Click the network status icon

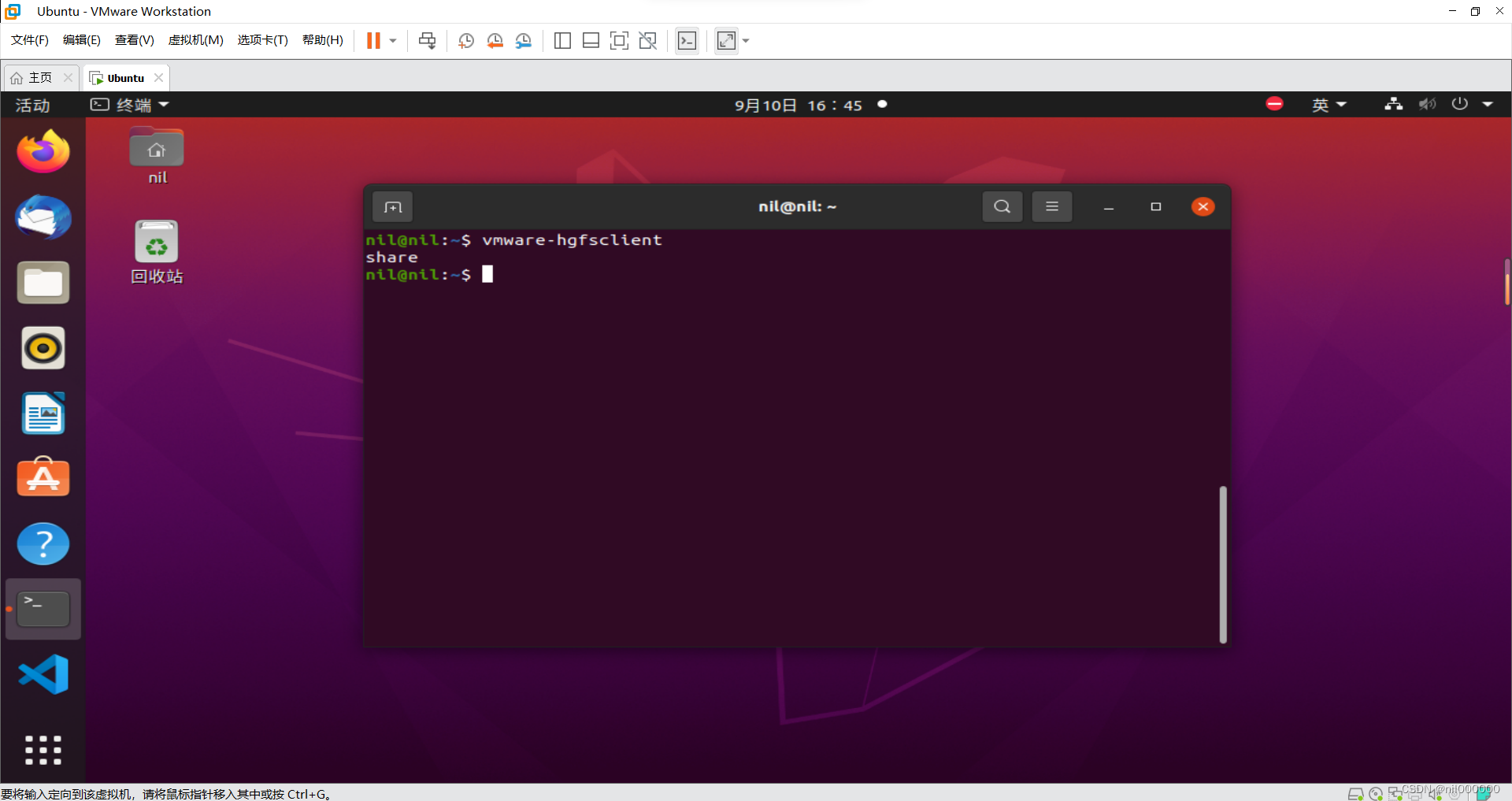(x=1393, y=104)
